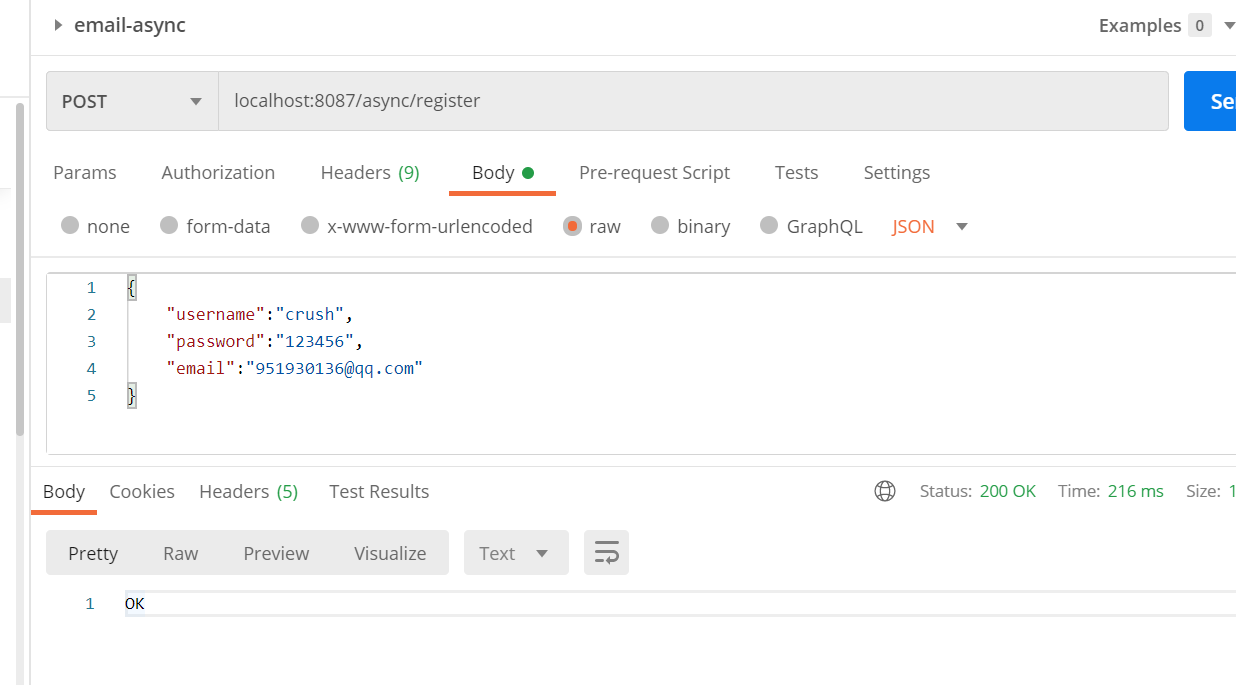Select the raw body format

pos(592,226)
